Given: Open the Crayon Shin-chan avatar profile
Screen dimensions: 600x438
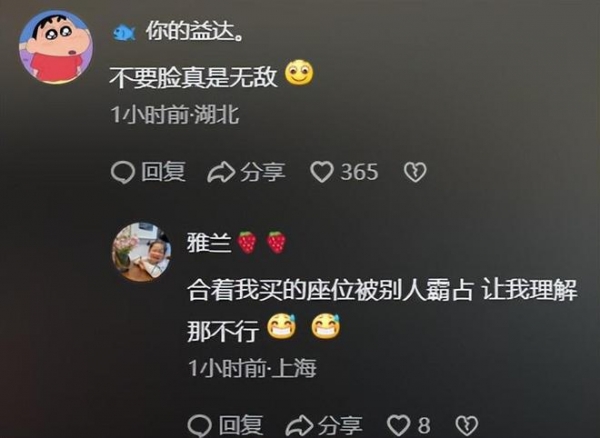Looking at the screenshot, I should click(56, 47).
